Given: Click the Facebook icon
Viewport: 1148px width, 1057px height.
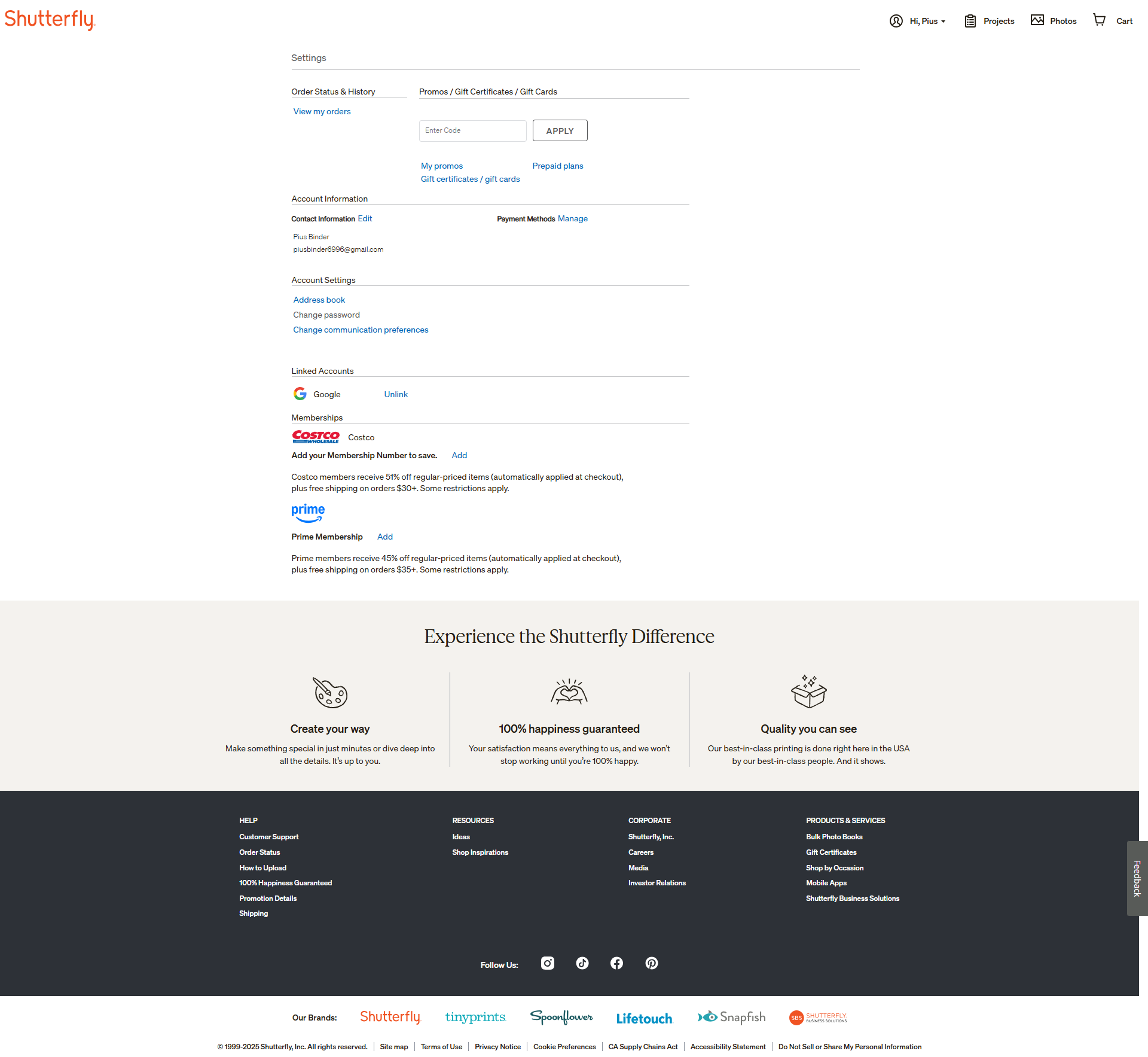Looking at the screenshot, I should tap(616, 963).
